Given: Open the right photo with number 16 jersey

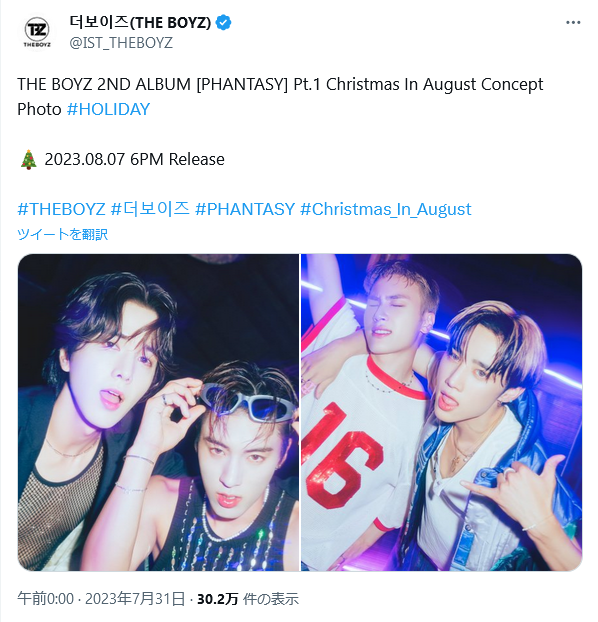Looking at the screenshot, I should (441, 413).
